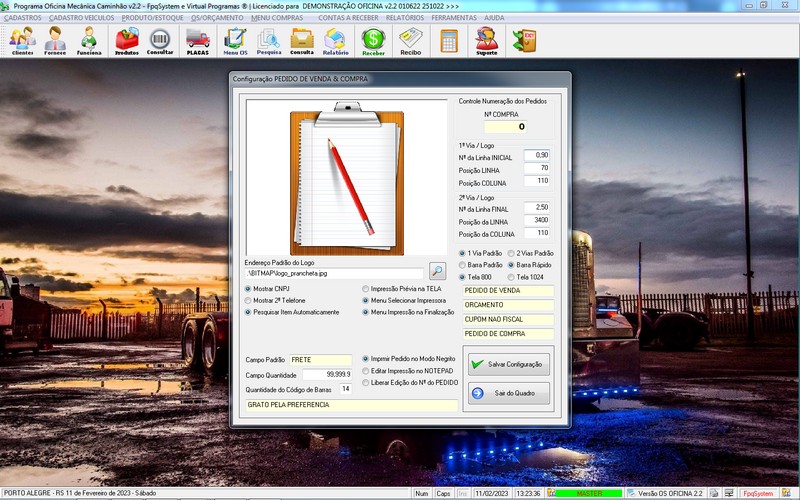Image resolution: width=800 pixels, height=500 pixels.
Task: Launch the Menu OS toolbar icon
Action: [236, 41]
